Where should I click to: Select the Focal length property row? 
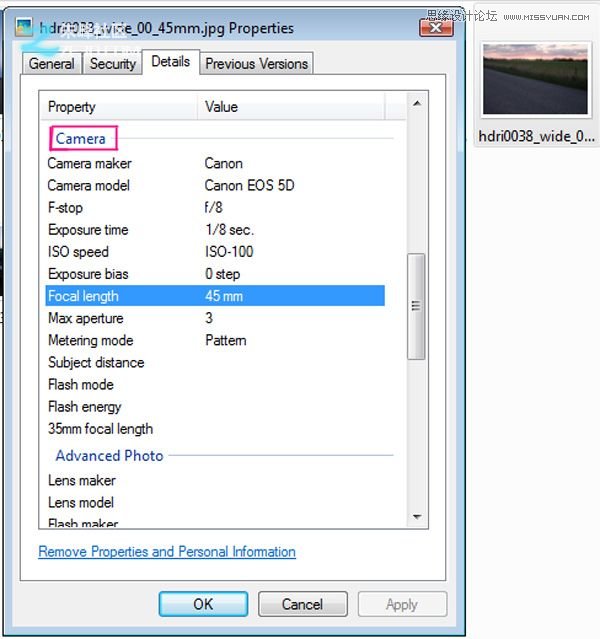pyautogui.click(x=214, y=296)
